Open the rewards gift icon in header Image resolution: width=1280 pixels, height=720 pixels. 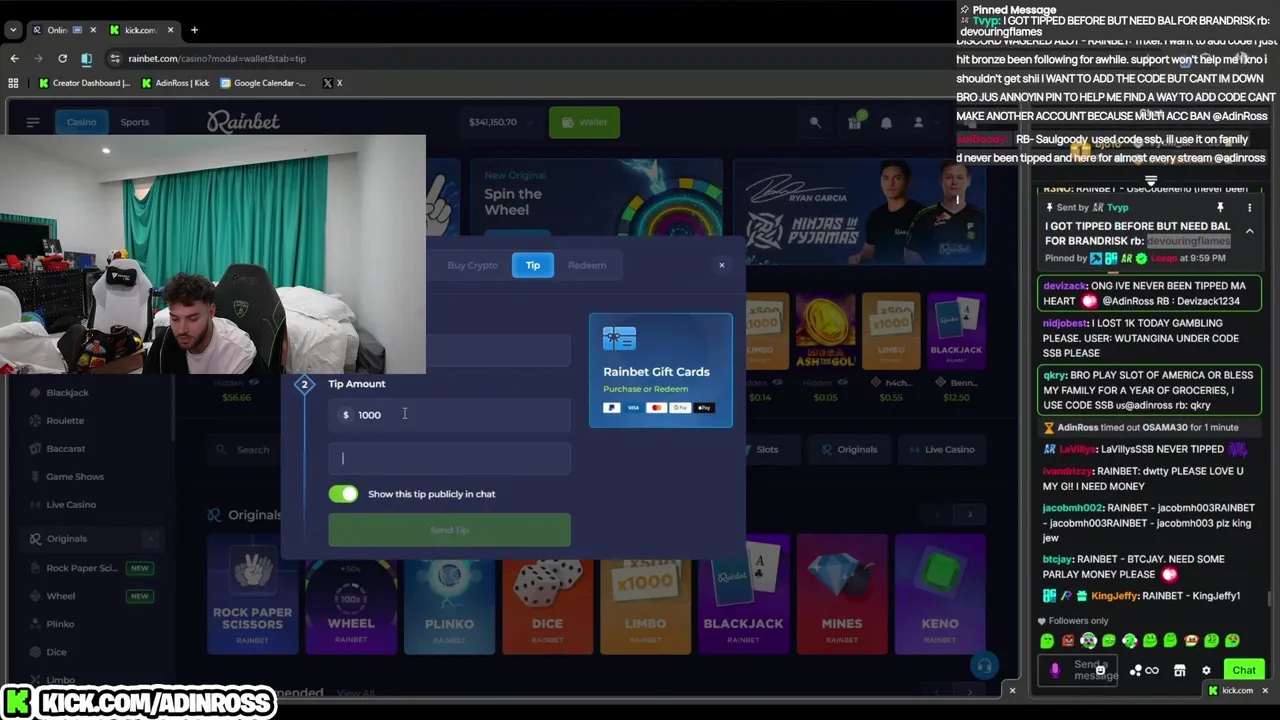854,122
